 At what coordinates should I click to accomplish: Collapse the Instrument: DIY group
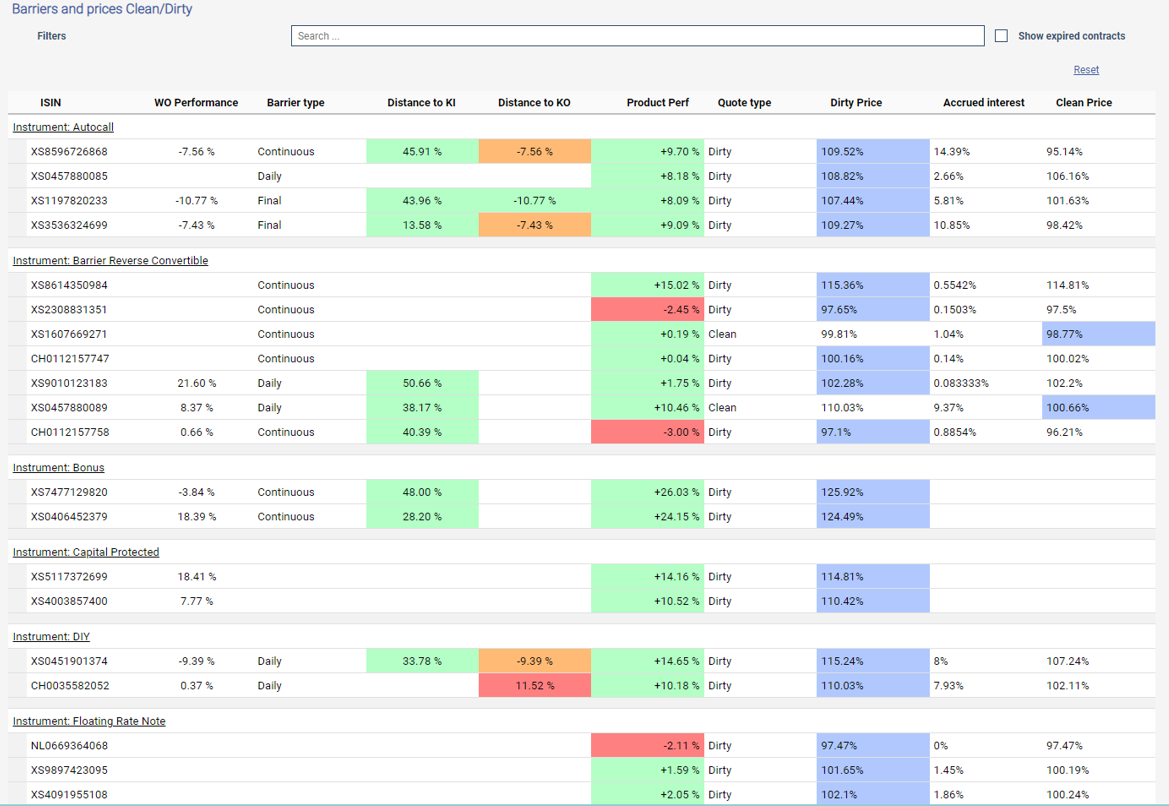[51, 636]
